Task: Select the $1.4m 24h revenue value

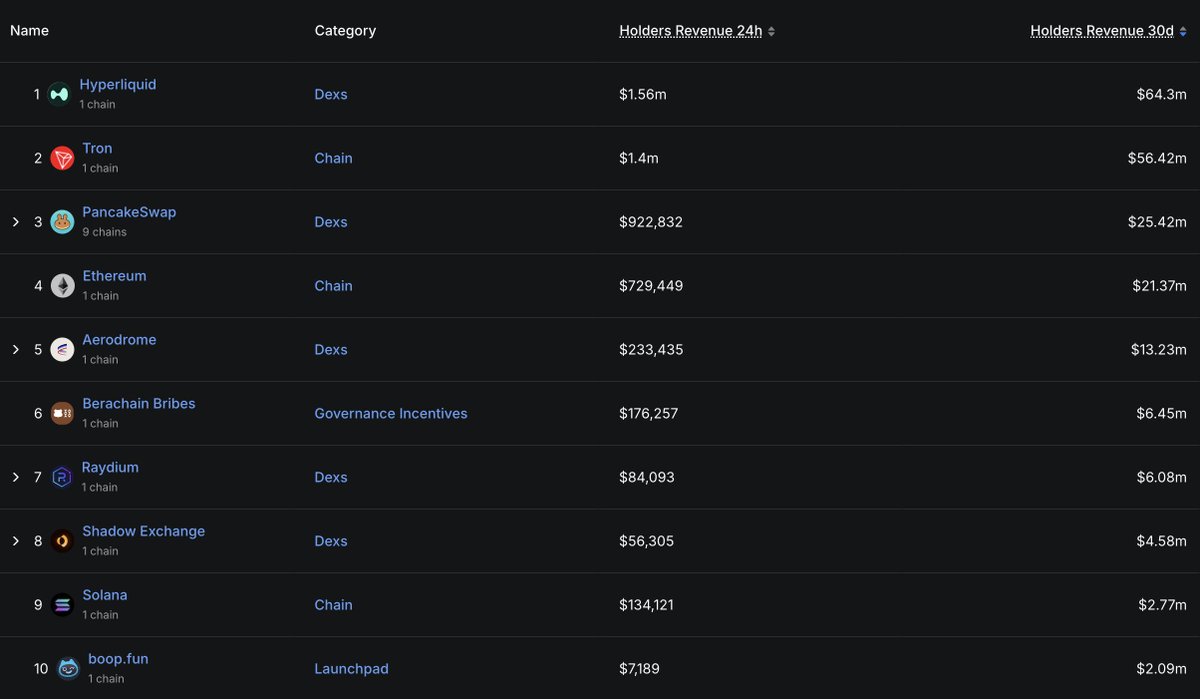Action: pyautogui.click(x=639, y=158)
